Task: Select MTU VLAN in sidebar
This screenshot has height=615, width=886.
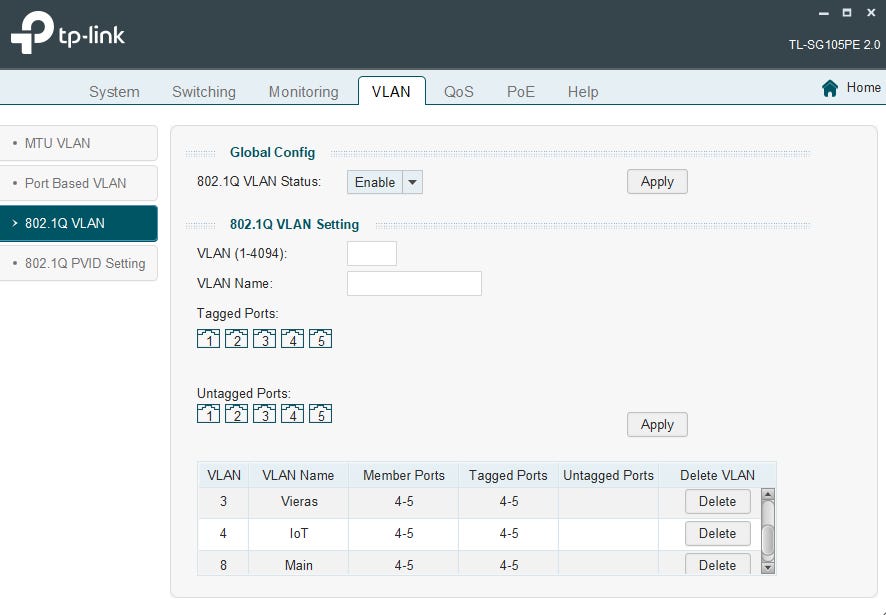Action: pos(79,143)
